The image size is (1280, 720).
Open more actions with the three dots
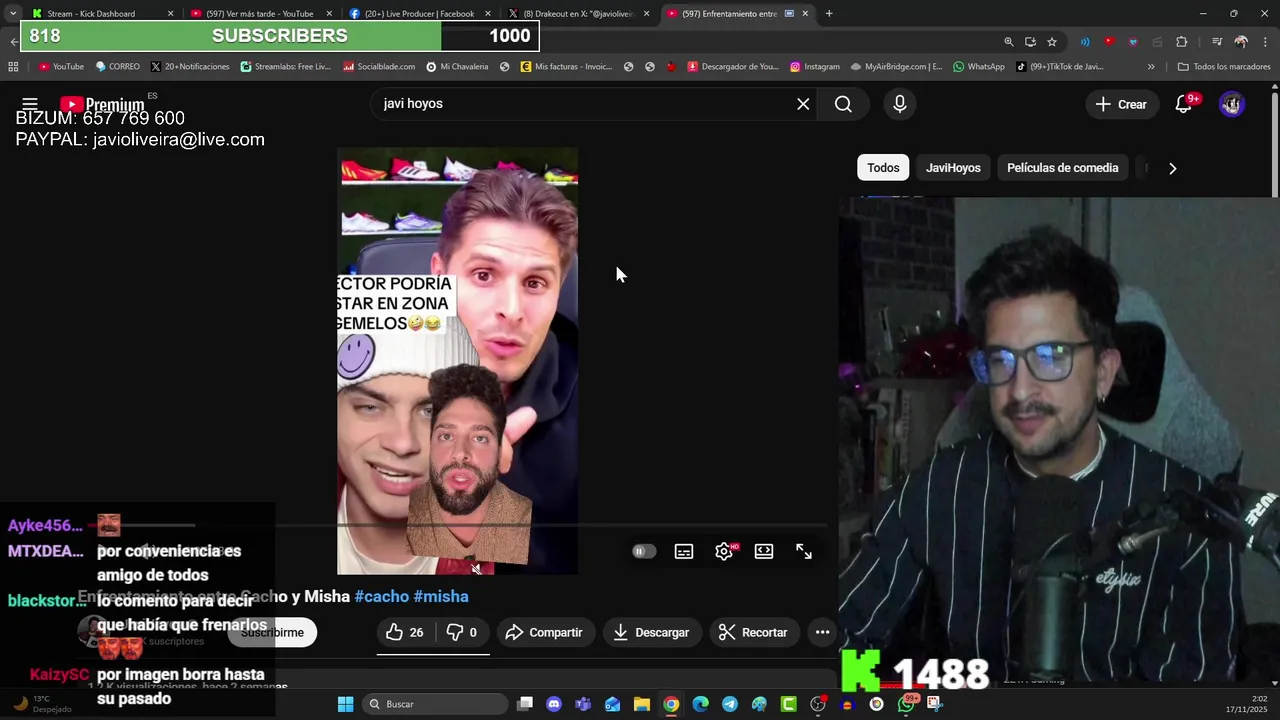(822, 632)
